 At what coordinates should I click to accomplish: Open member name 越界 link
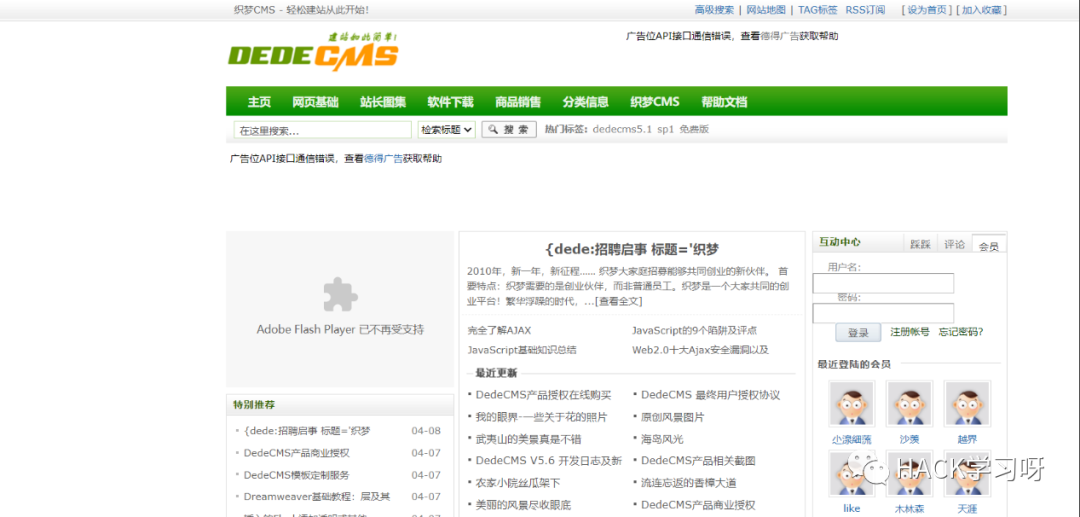click(x=966, y=439)
